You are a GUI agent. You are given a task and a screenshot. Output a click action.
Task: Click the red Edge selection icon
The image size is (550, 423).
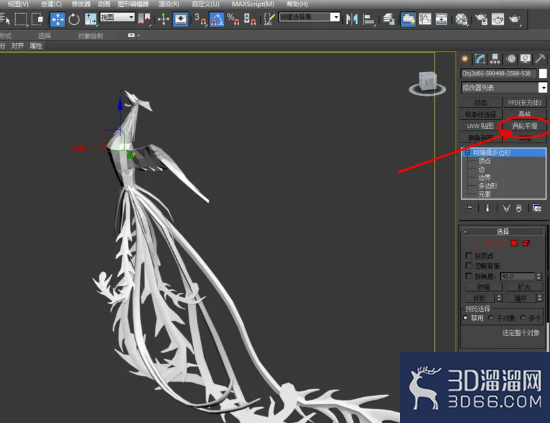tap(489, 243)
